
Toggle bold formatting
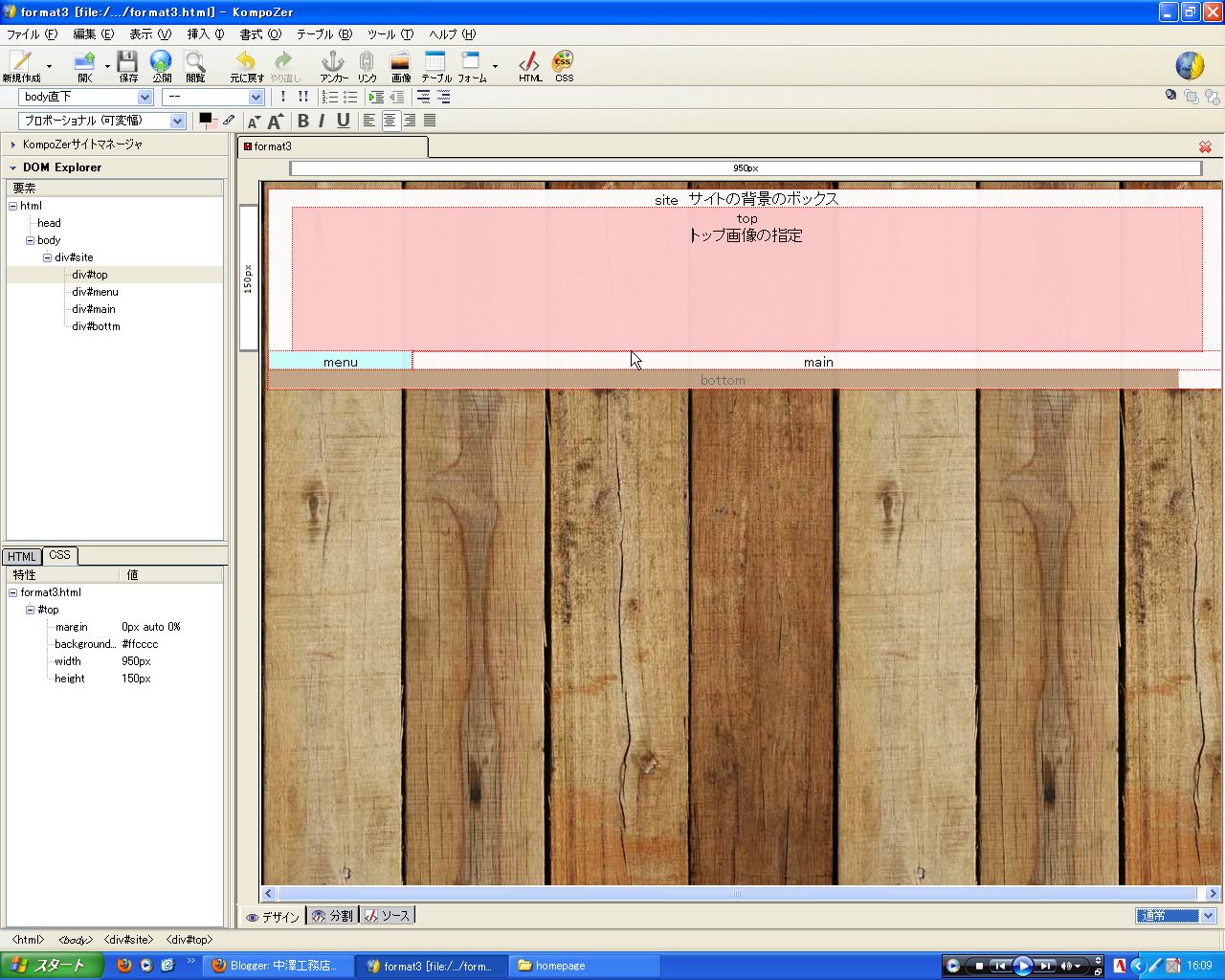(303, 121)
